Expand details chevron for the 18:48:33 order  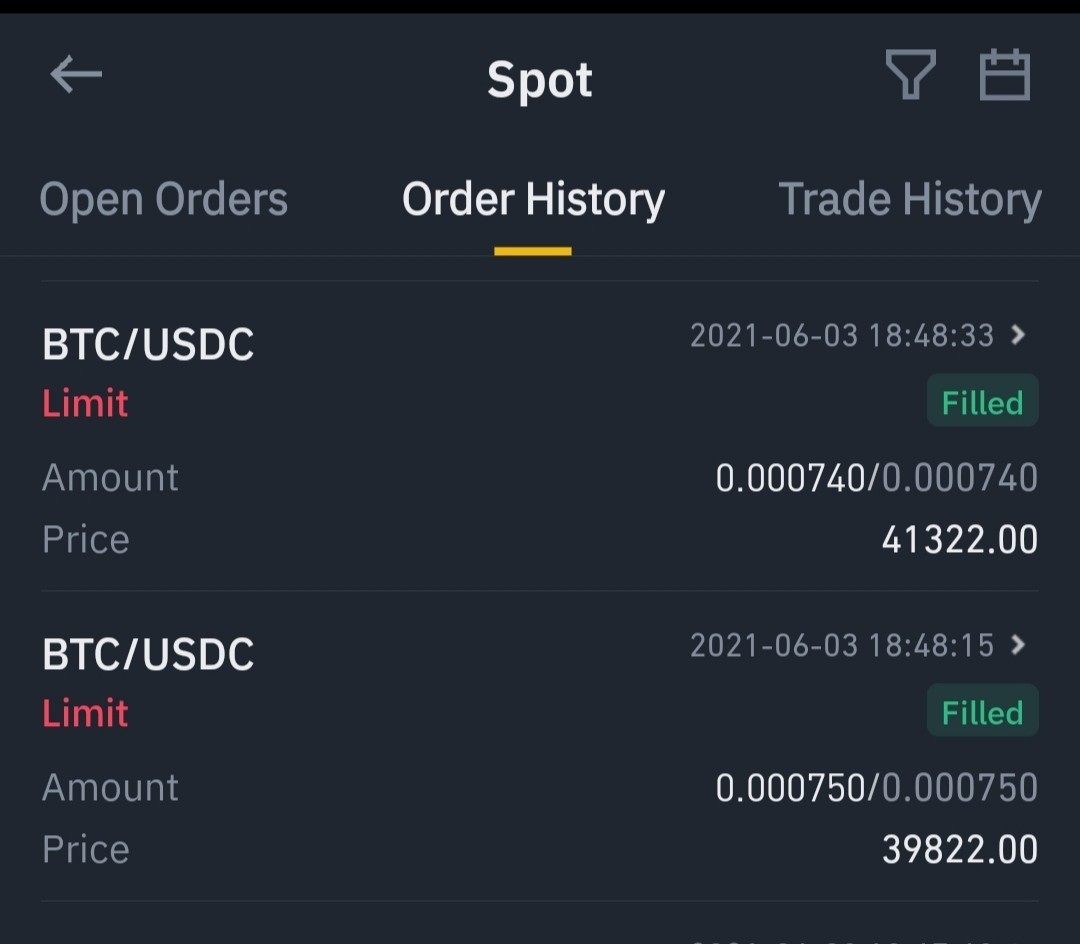click(x=1017, y=335)
